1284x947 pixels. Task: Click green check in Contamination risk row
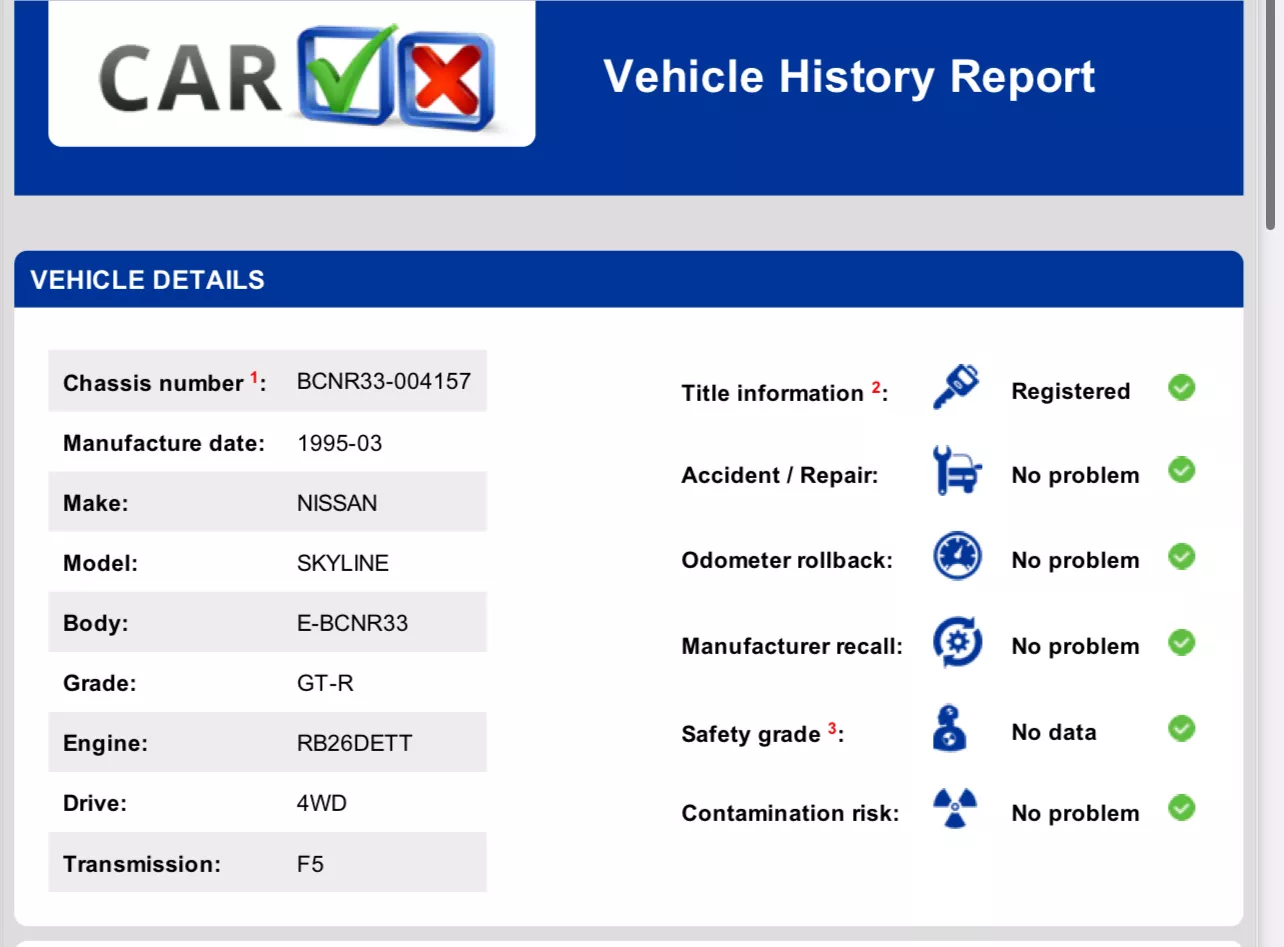(1181, 807)
